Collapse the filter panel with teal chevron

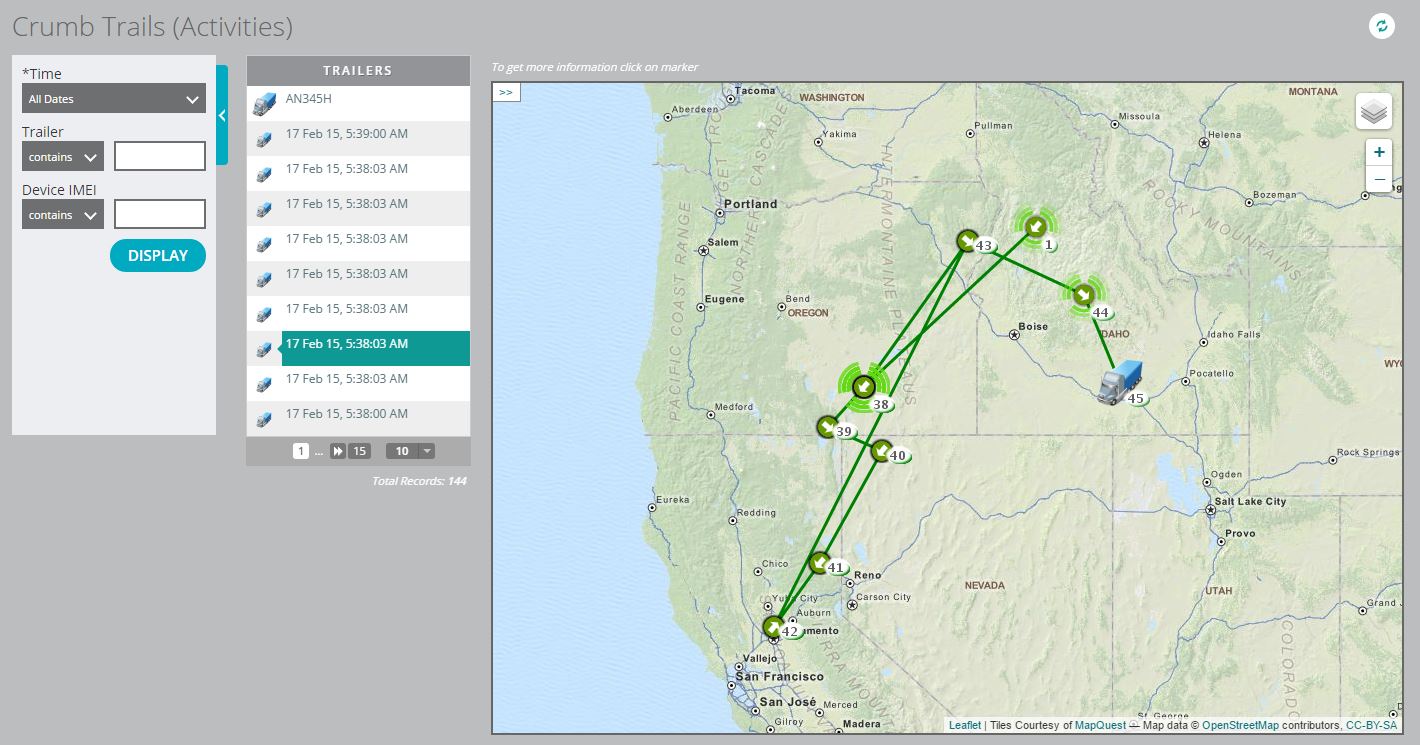222,115
